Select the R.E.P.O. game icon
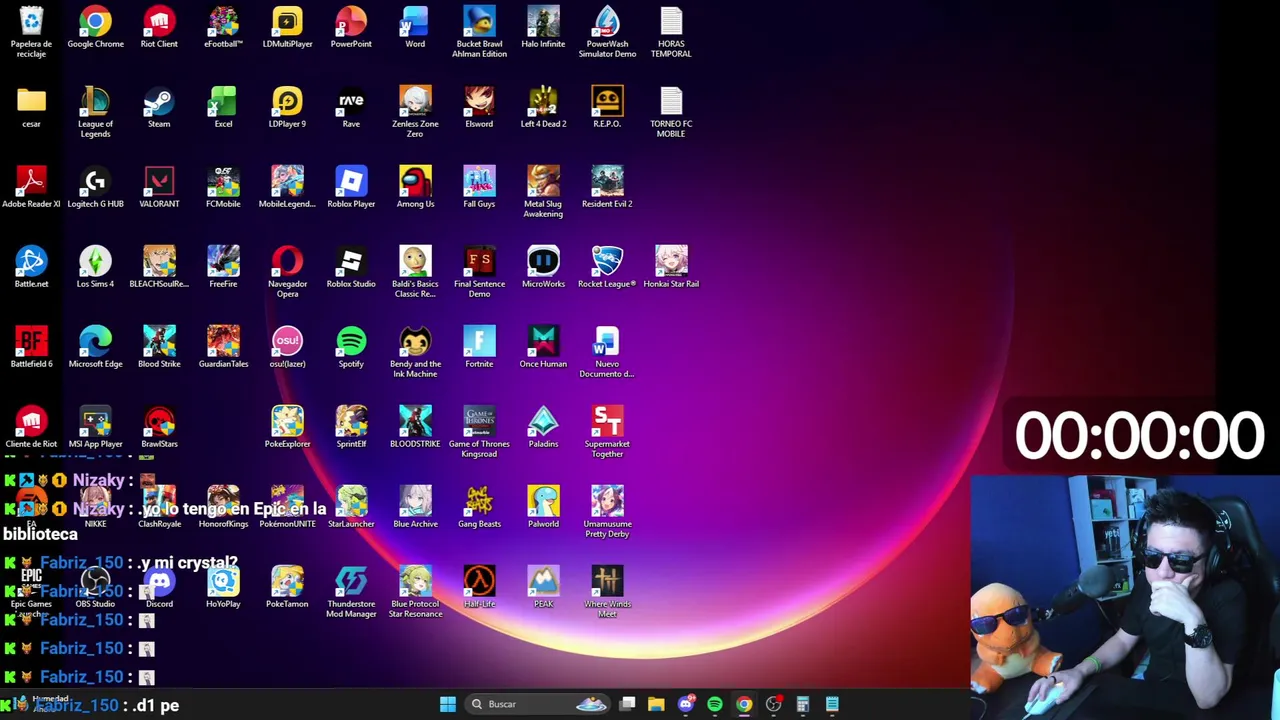 coord(607,108)
